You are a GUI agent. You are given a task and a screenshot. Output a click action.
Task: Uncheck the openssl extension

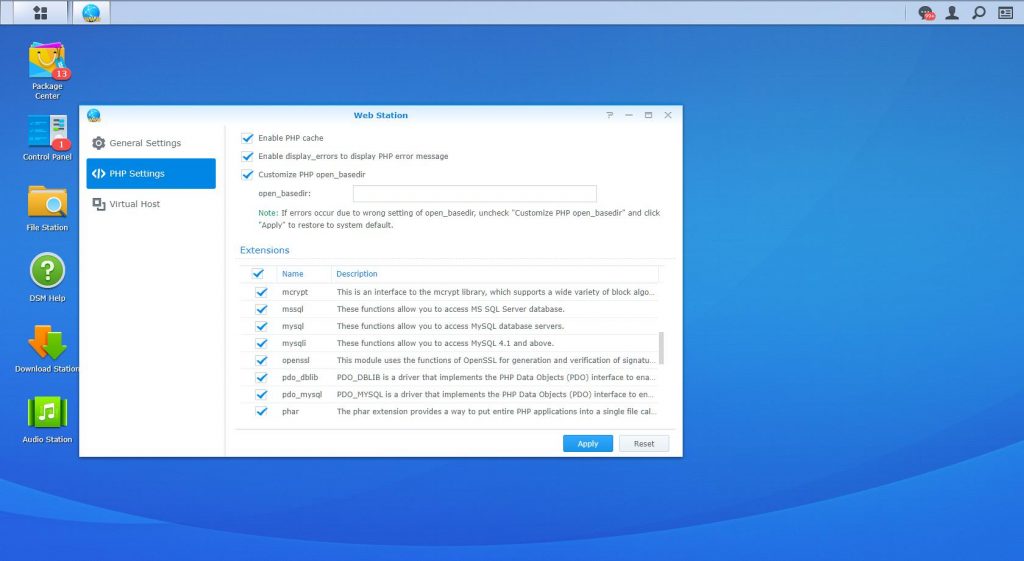pos(261,360)
